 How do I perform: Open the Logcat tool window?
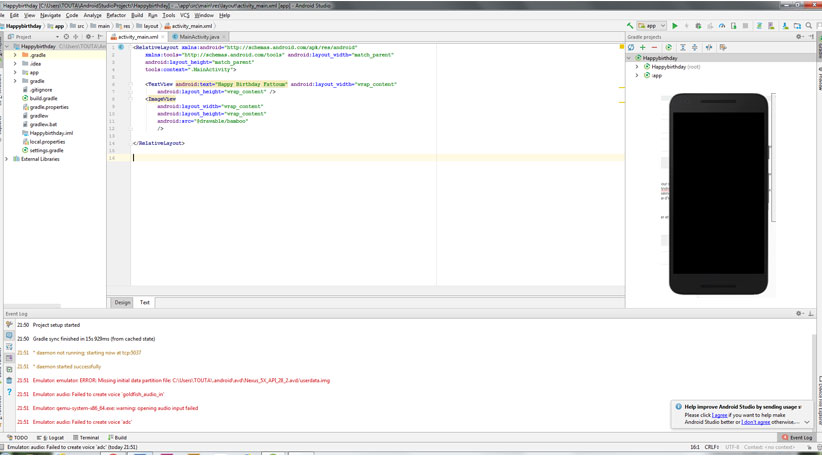click(51, 437)
